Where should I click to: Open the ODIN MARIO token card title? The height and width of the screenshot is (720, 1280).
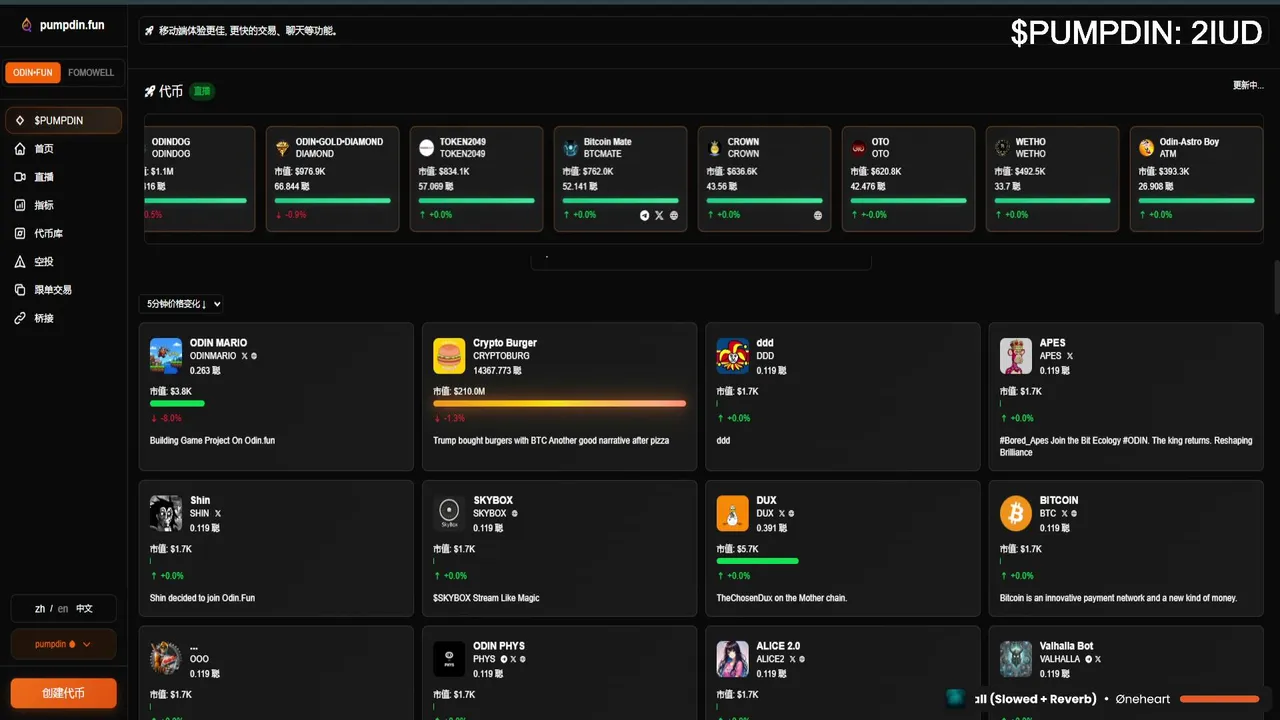[218, 343]
